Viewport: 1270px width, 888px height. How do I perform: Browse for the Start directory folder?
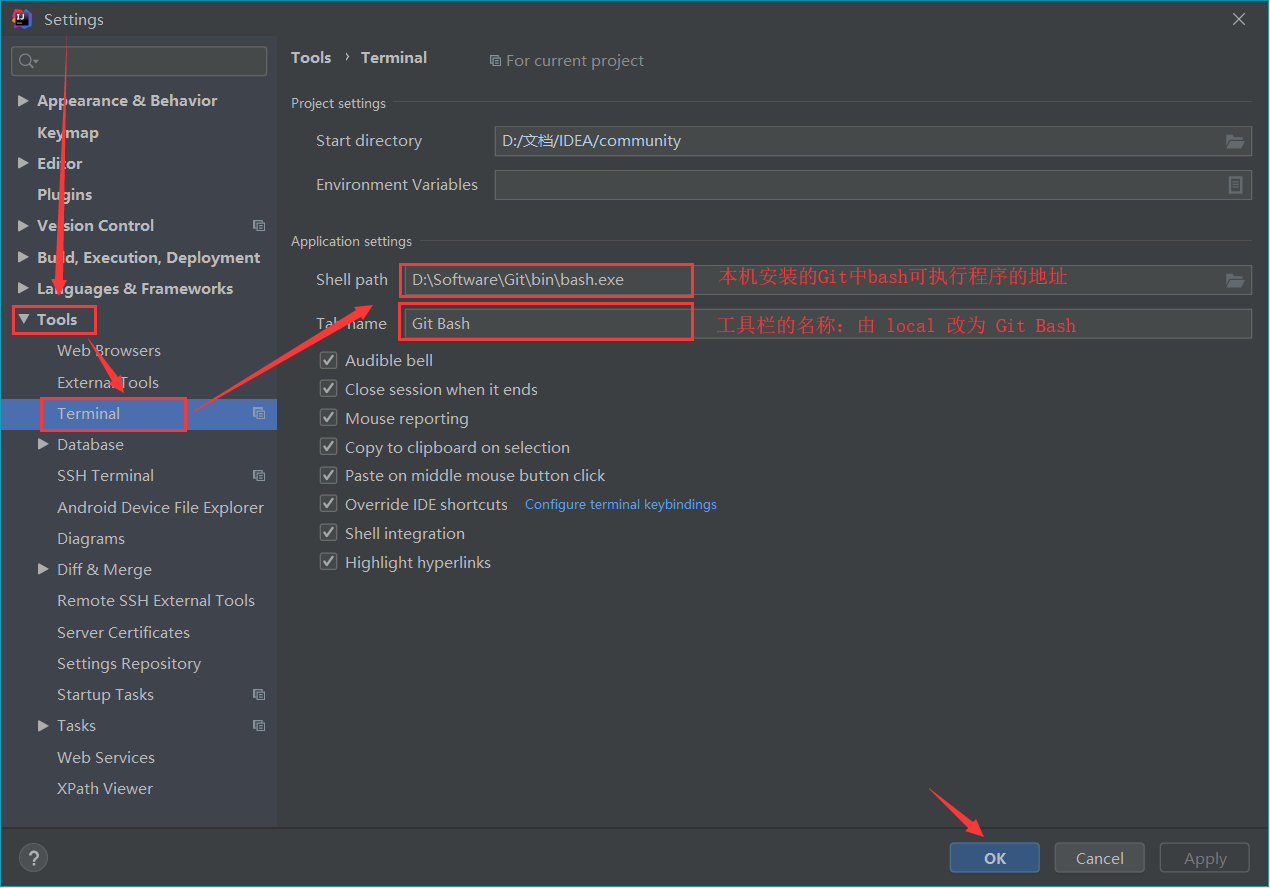[x=1236, y=141]
